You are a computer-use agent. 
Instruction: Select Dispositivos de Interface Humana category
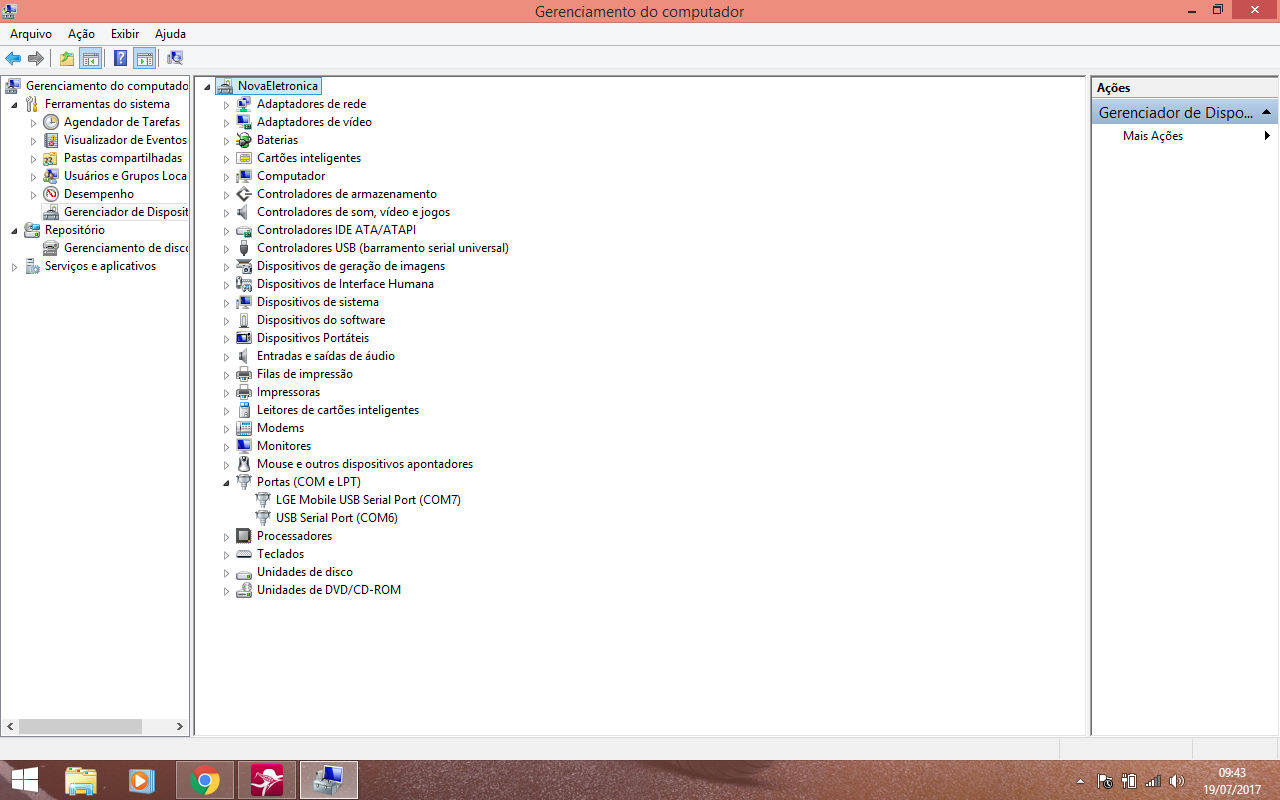coord(345,284)
